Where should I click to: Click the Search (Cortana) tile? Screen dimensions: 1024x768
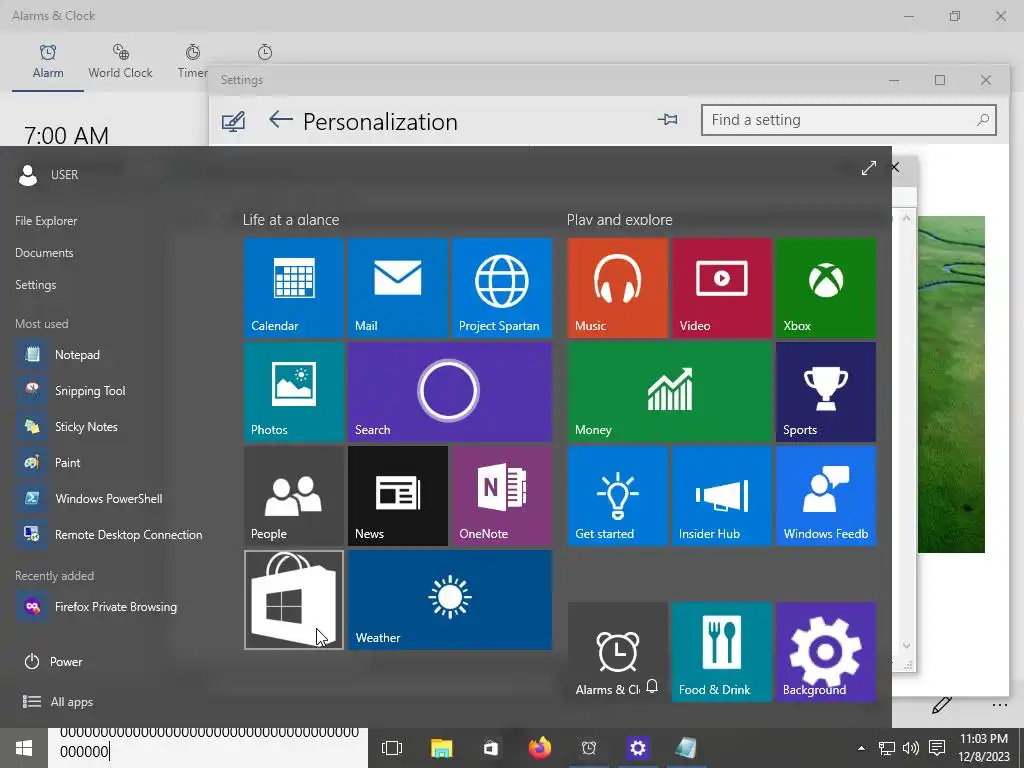point(450,392)
